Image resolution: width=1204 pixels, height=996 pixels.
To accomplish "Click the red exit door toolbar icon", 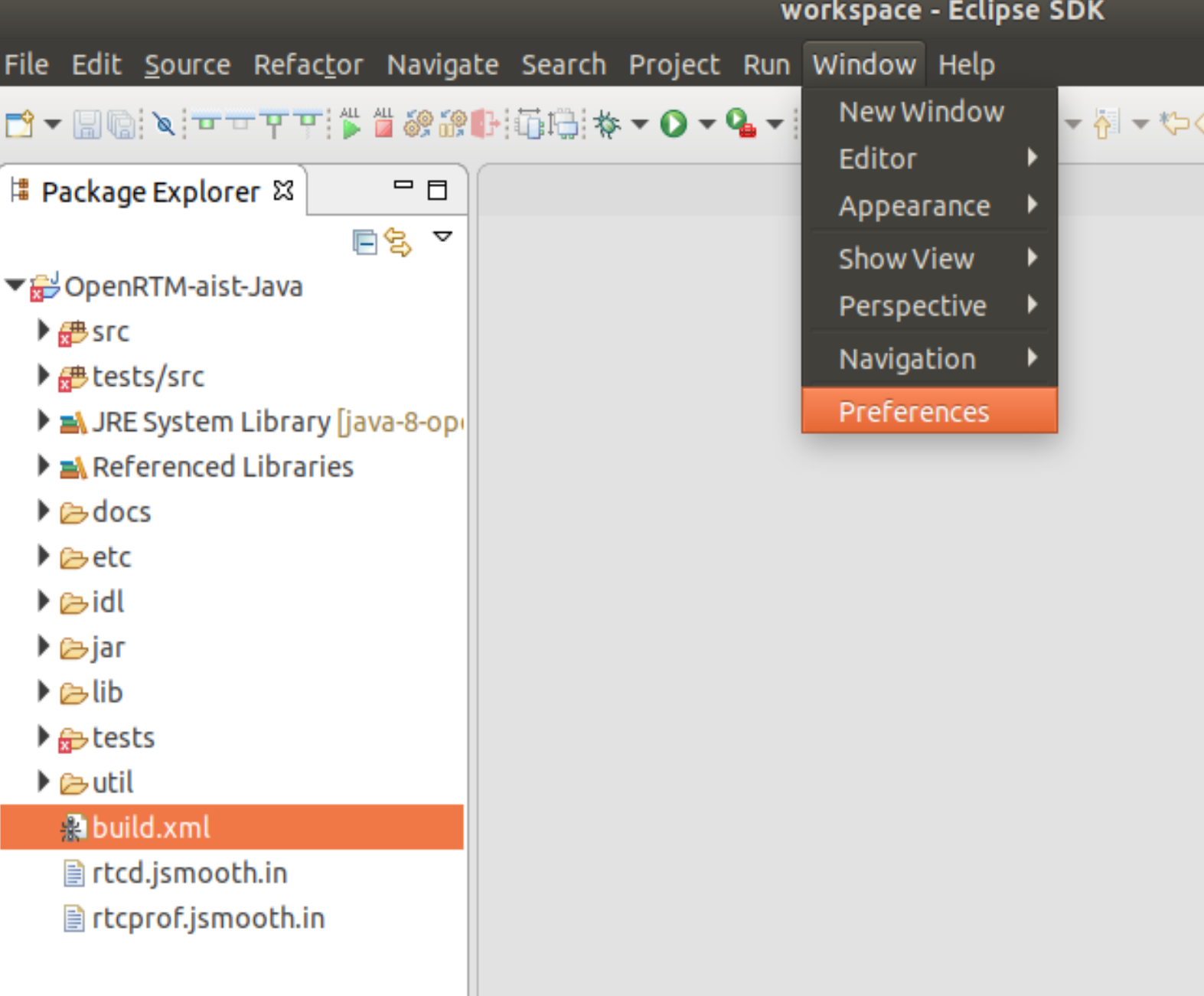I will click(485, 123).
